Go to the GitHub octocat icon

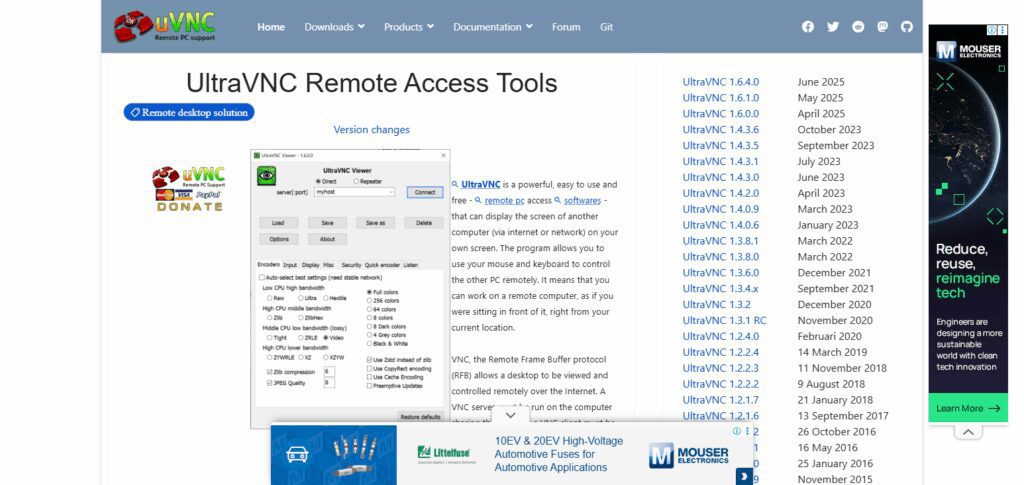(x=906, y=27)
